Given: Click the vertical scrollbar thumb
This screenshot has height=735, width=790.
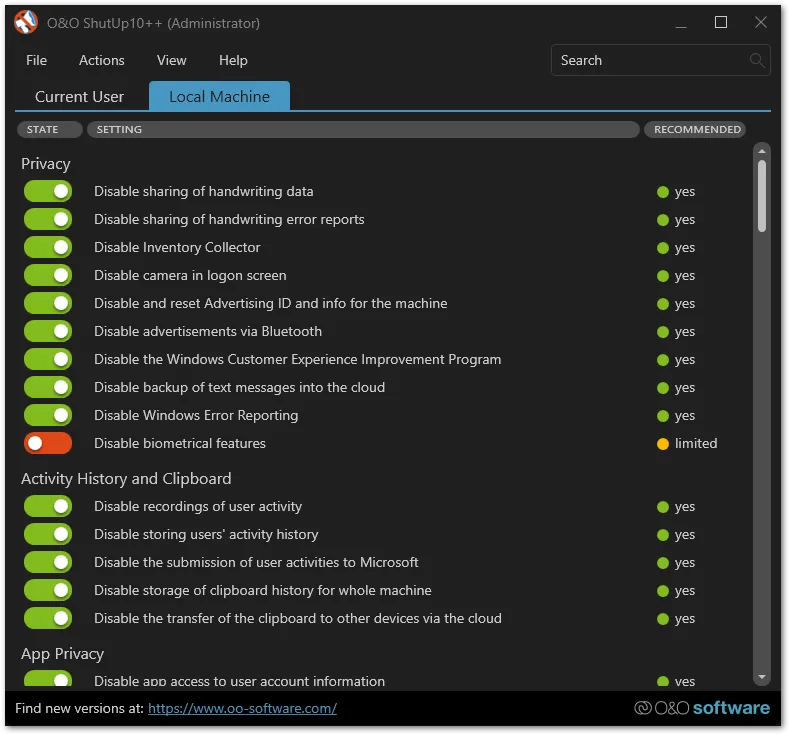Looking at the screenshot, I should [x=762, y=196].
